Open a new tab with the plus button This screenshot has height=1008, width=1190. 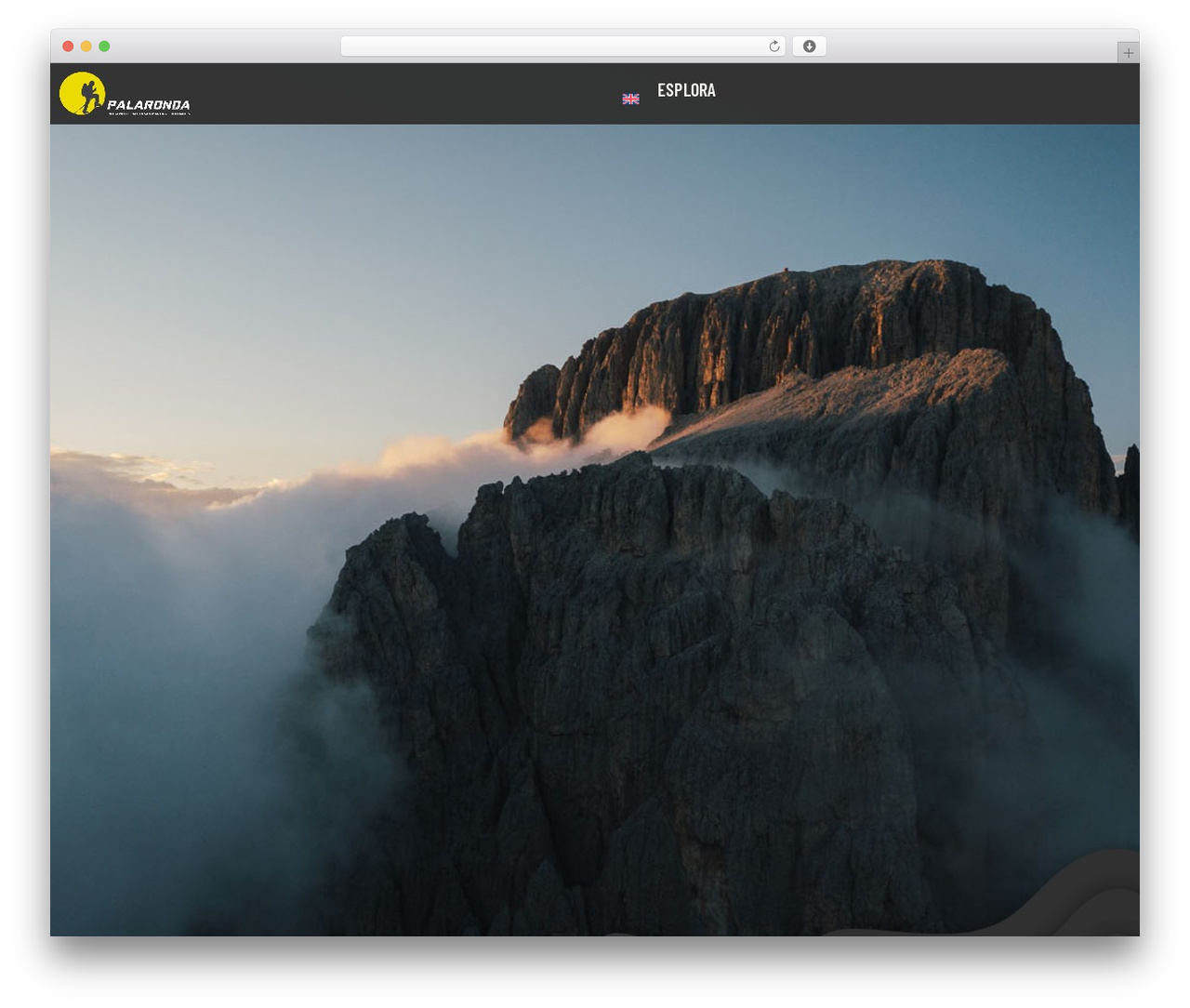pyautogui.click(x=1128, y=53)
